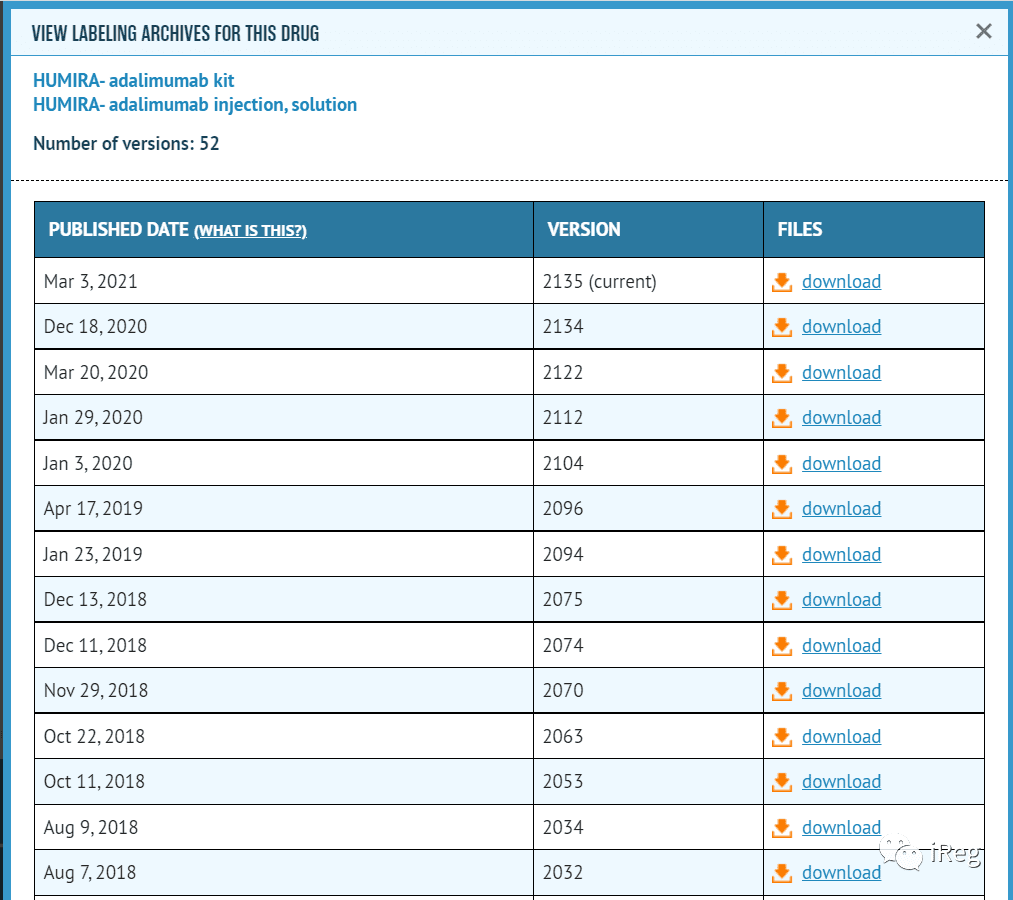Image resolution: width=1013 pixels, height=900 pixels.
Task: Click the '2134' version cell
Action: point(649,326)
